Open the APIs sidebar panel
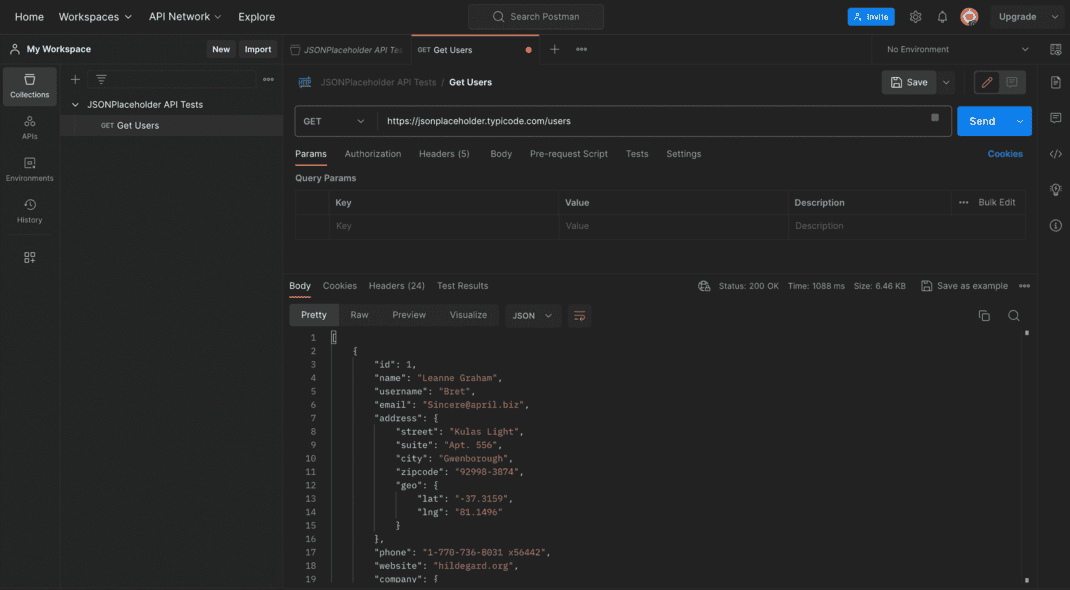Screen dimensions: 1070x590 click(x=29, y=128)
